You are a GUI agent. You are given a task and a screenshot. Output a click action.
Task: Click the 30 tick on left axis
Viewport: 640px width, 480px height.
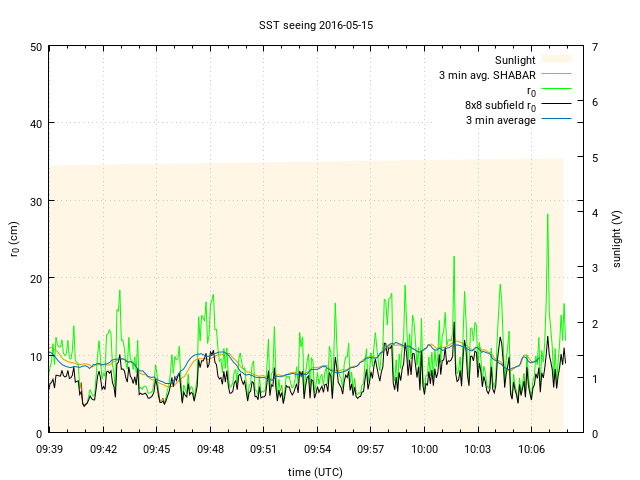coord(36,201)
